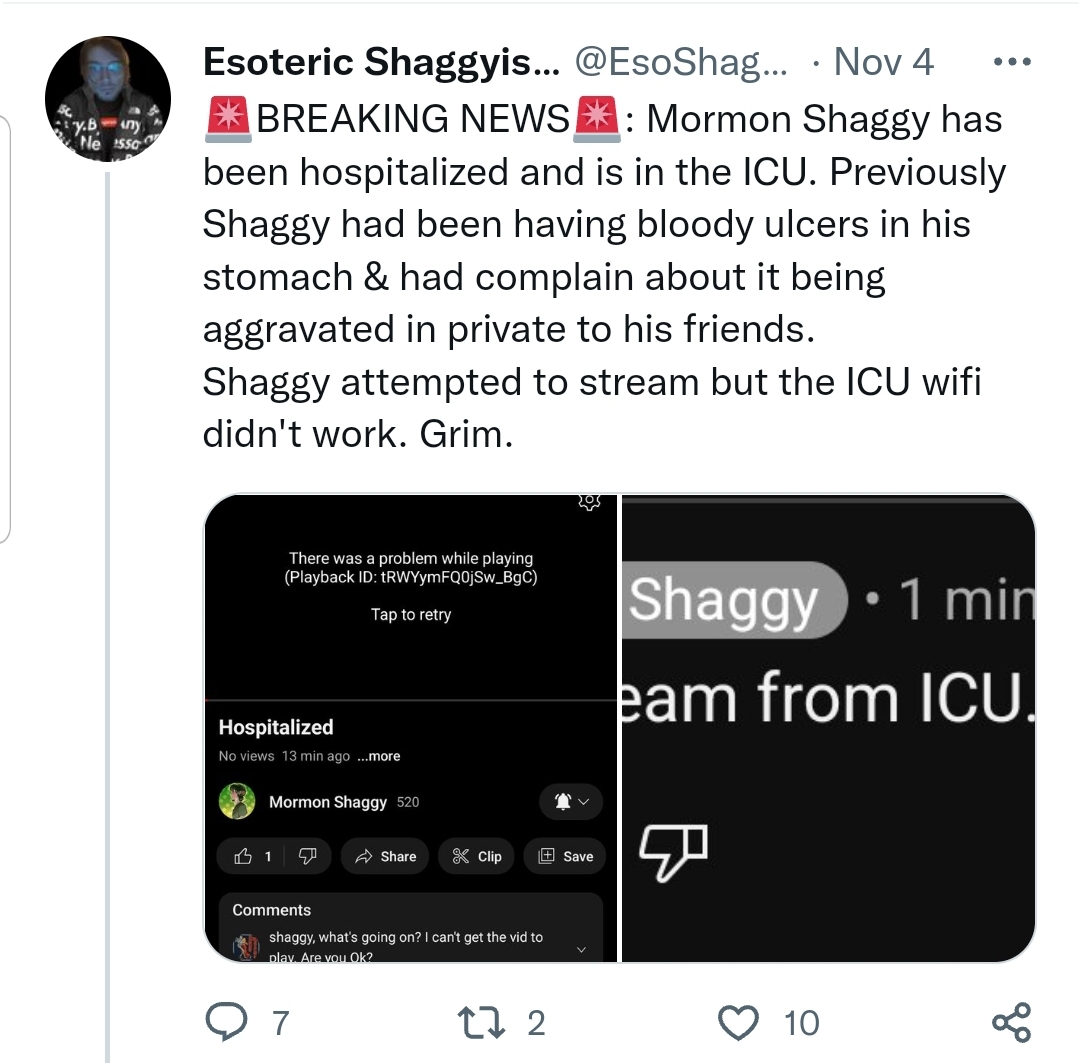Tap to retry the video playback
This screenshot has height=1063, width=1080.
410,614
